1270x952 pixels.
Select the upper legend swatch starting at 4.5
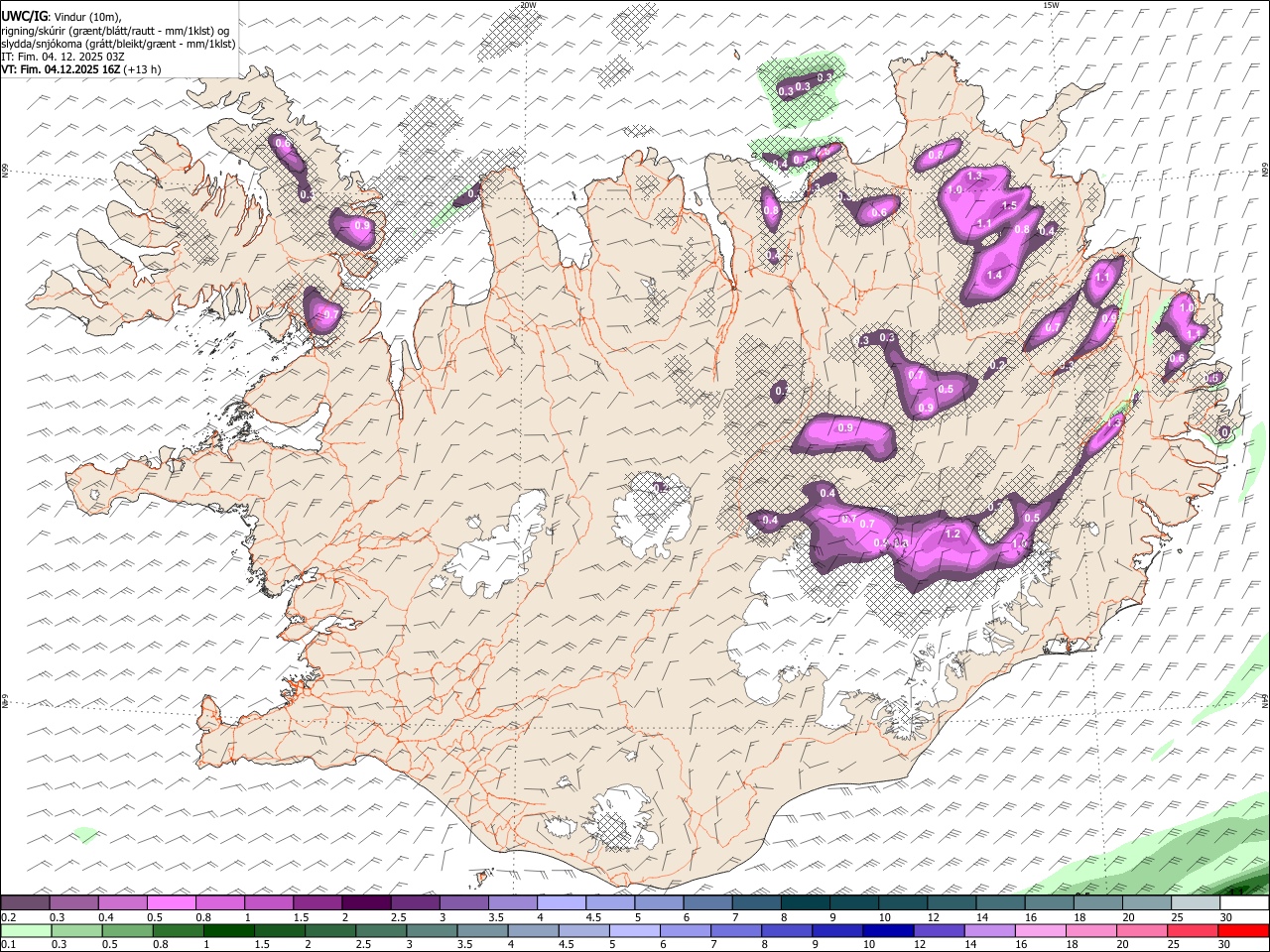609,903
